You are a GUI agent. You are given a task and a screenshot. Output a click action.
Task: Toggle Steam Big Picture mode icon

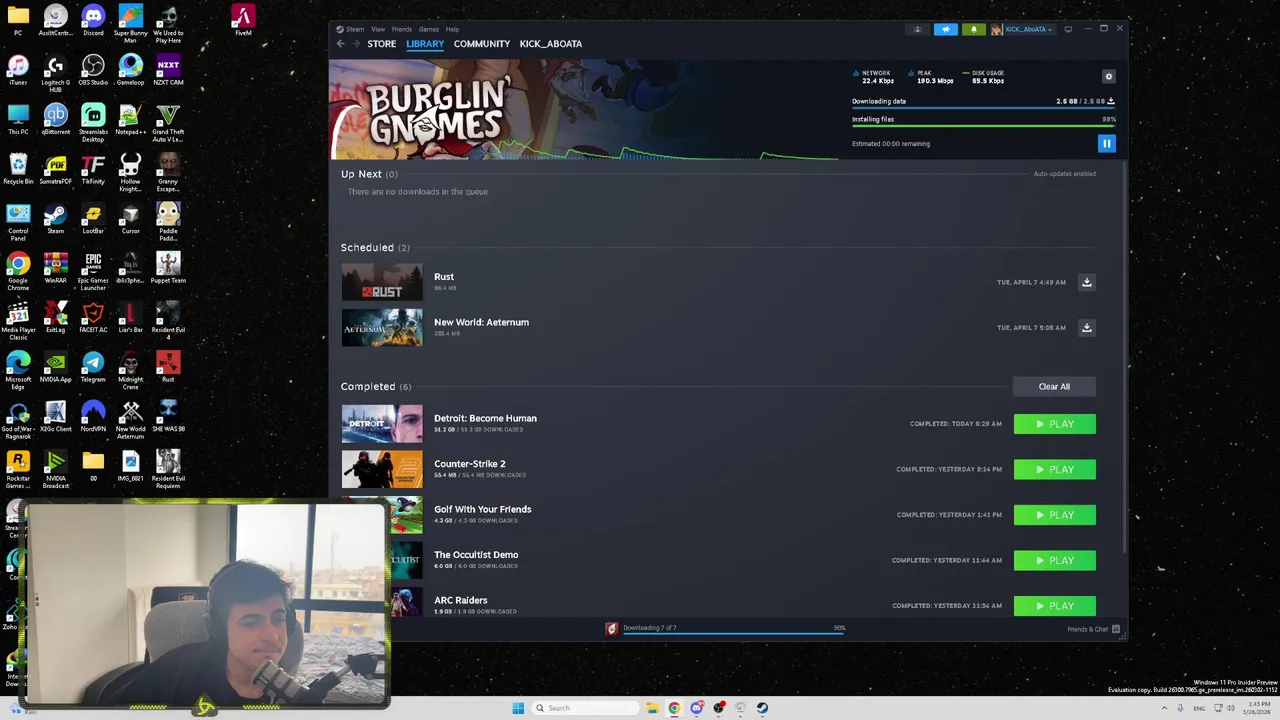1068,29
